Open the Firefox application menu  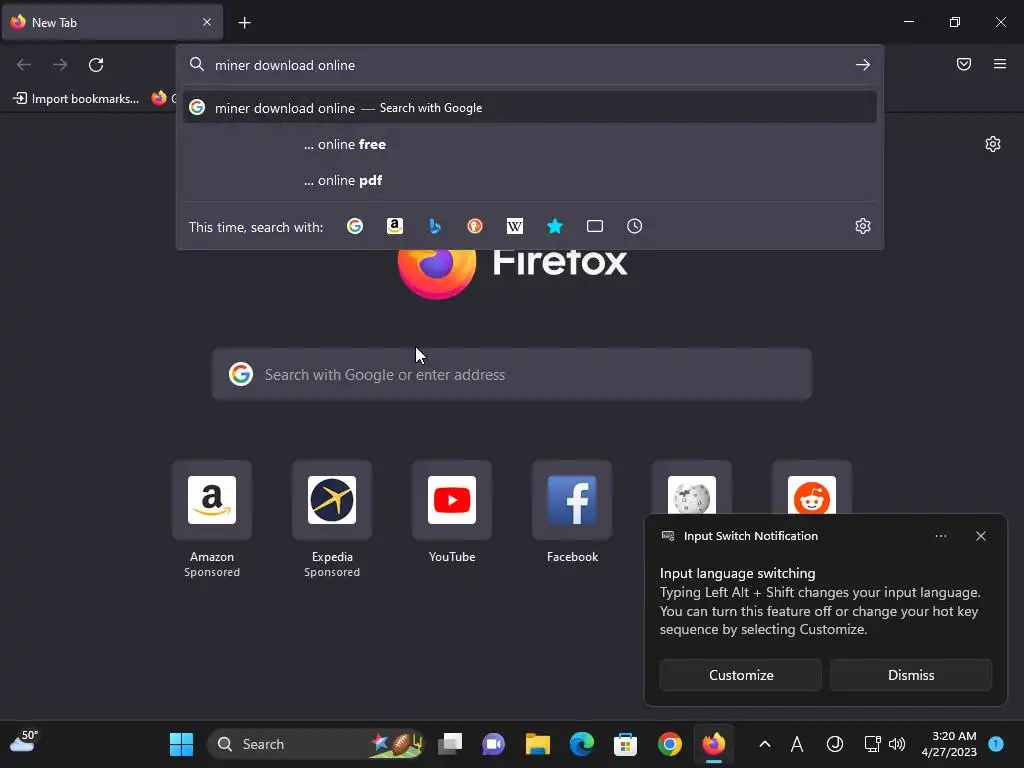[1000, 64]
